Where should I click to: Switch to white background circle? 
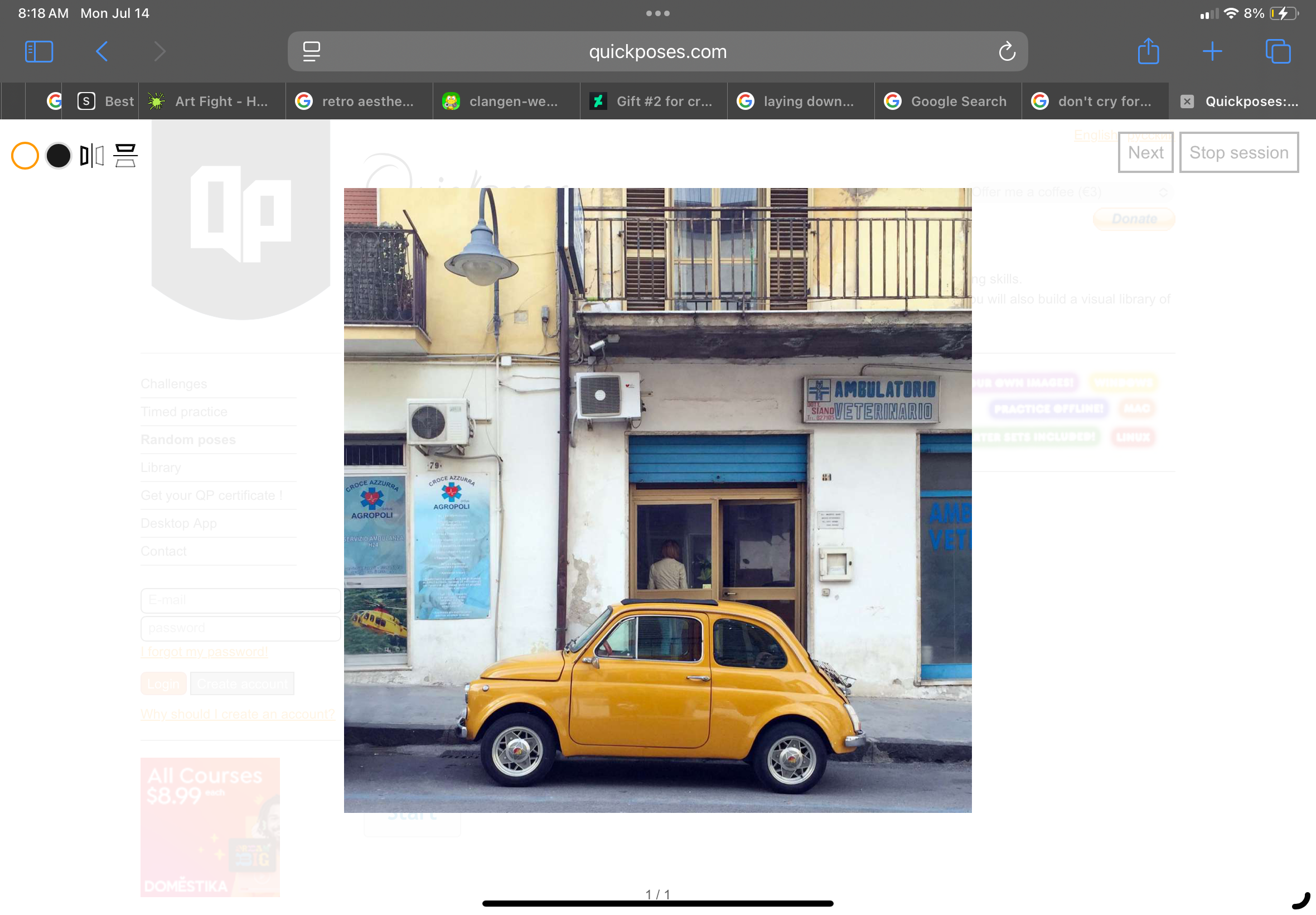click(25, 156)
